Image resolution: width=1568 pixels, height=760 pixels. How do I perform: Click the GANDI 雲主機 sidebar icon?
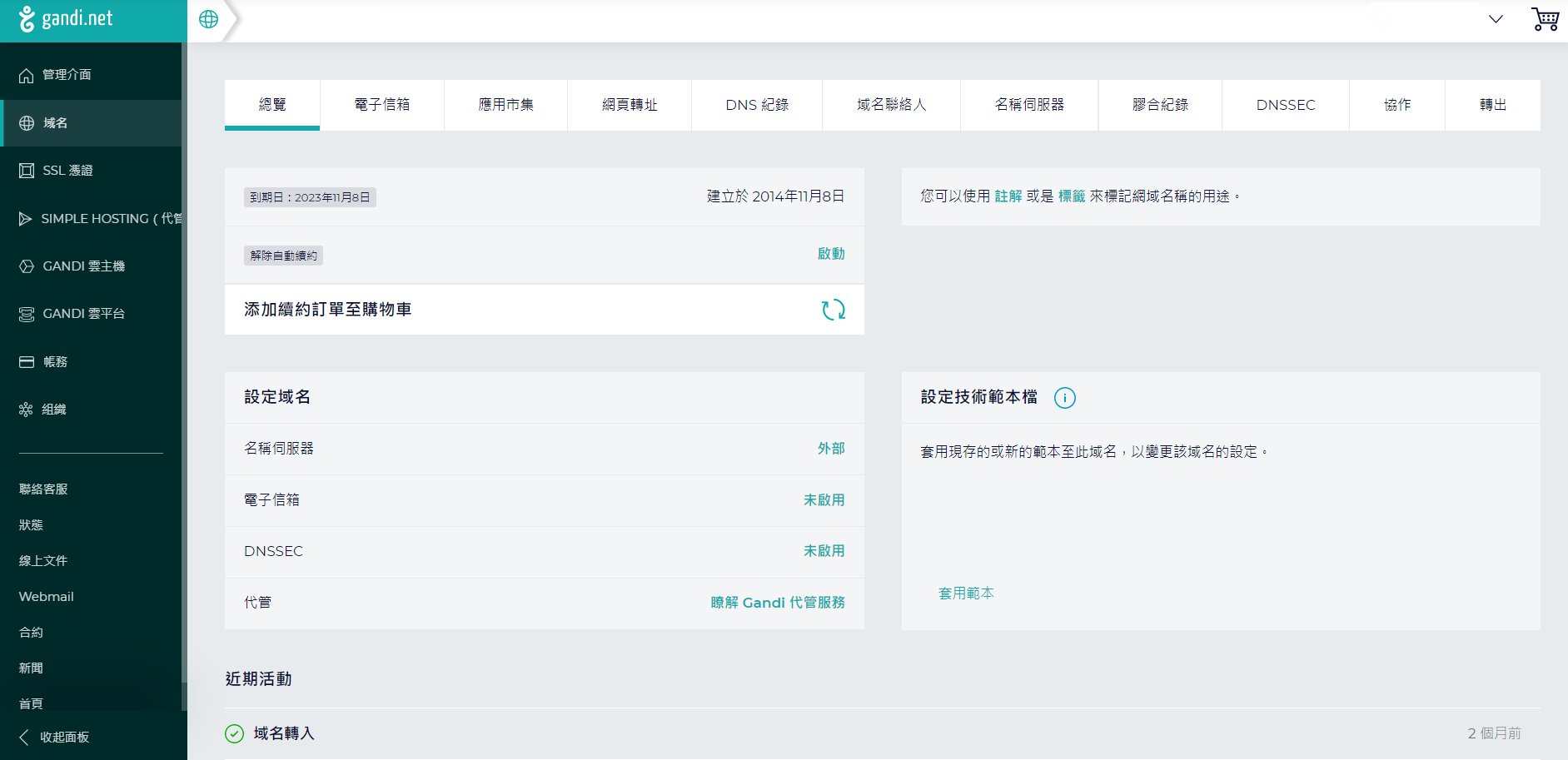27,266
